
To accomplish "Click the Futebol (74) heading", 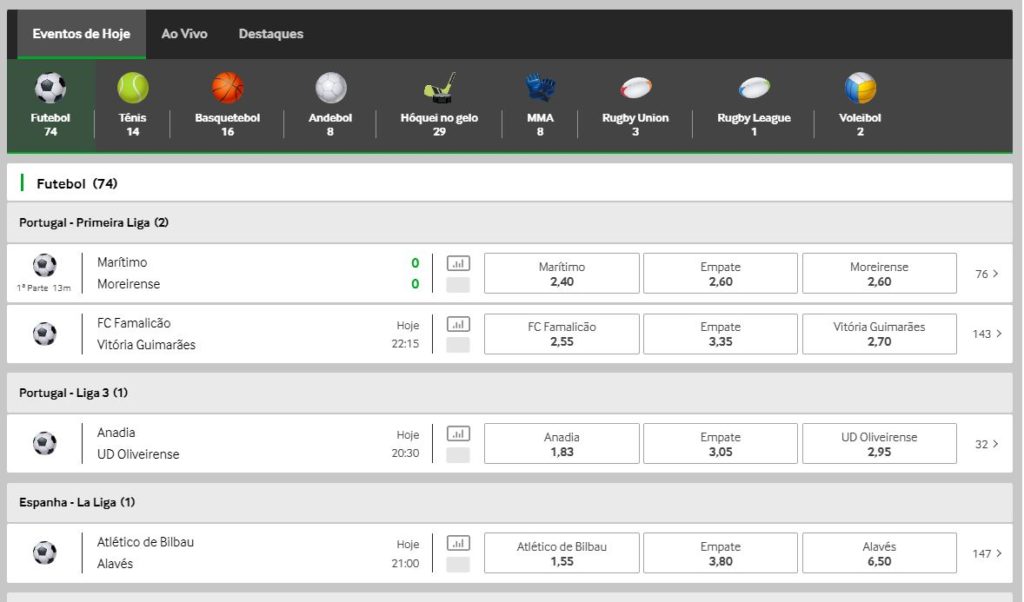I will 77,184.
